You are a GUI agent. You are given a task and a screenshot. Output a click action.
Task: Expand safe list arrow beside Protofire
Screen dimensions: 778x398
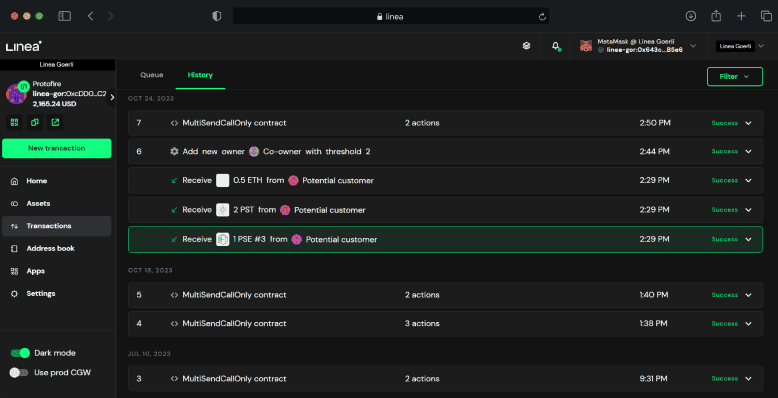[x=112, y=97]
